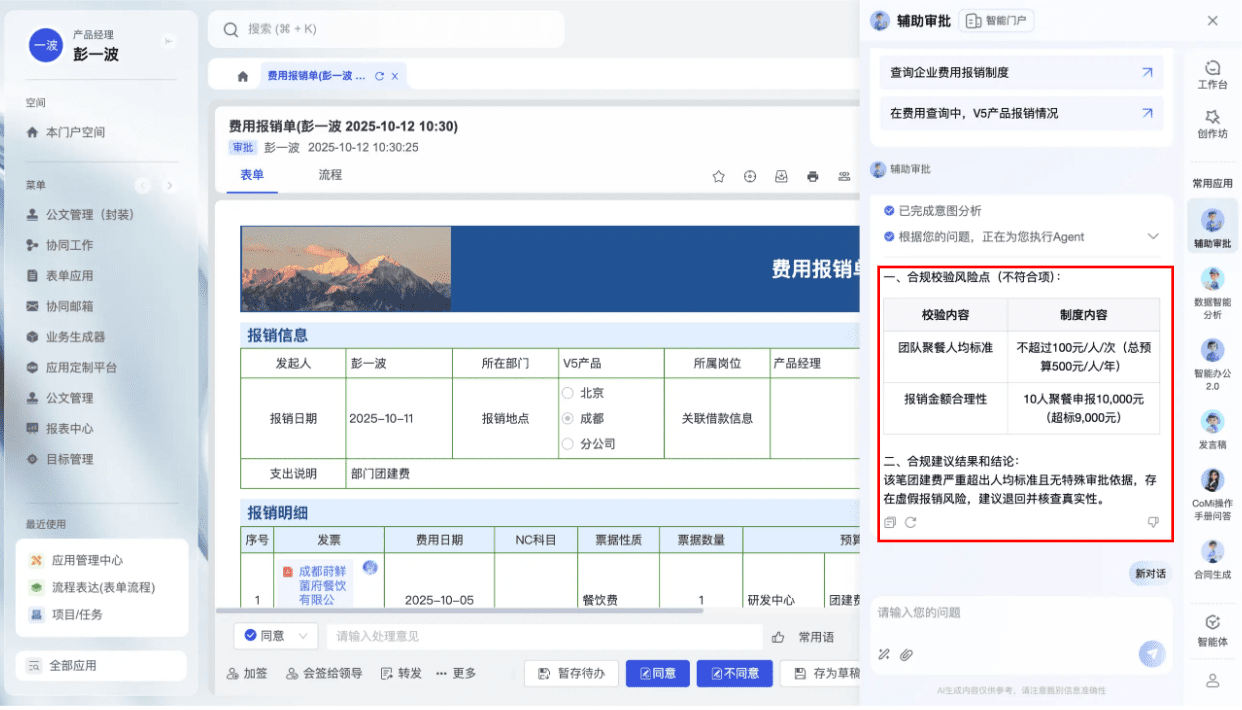1242x710 pixels.
Task: Click the magic wand icon in chat input
Action: click(x=884, y=655)
